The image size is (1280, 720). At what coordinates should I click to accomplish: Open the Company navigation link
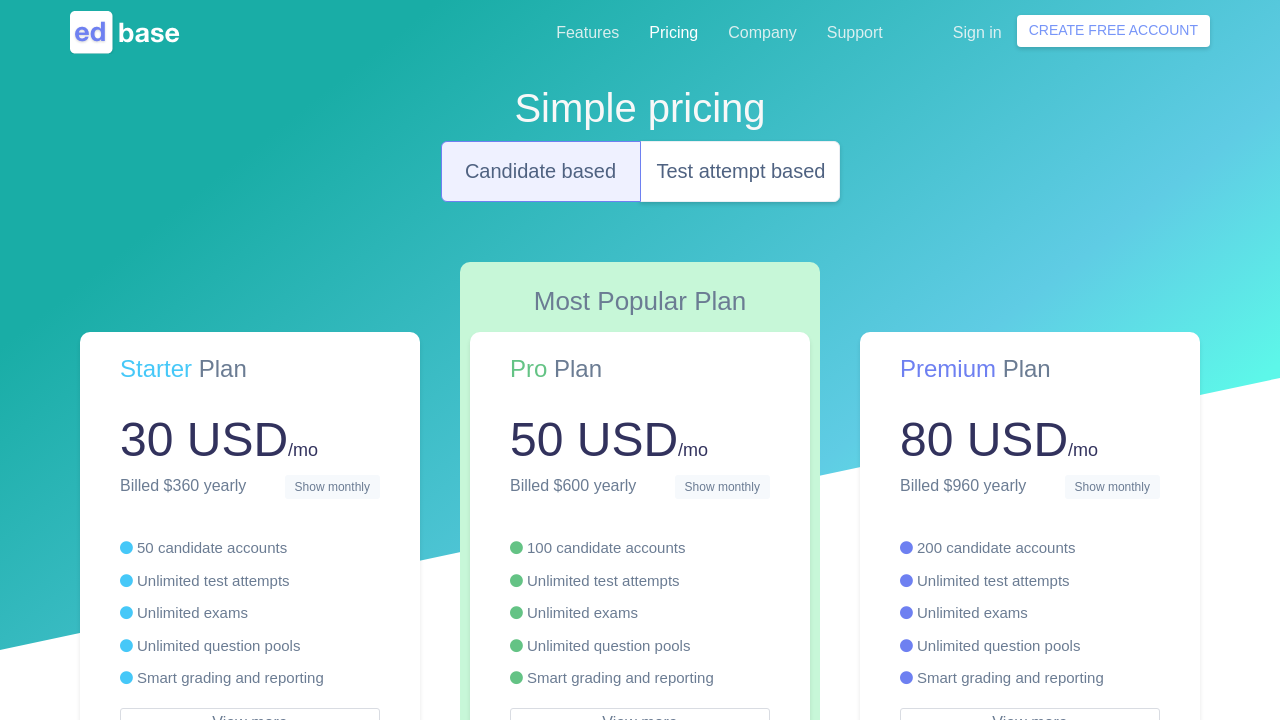pos(762,32)
